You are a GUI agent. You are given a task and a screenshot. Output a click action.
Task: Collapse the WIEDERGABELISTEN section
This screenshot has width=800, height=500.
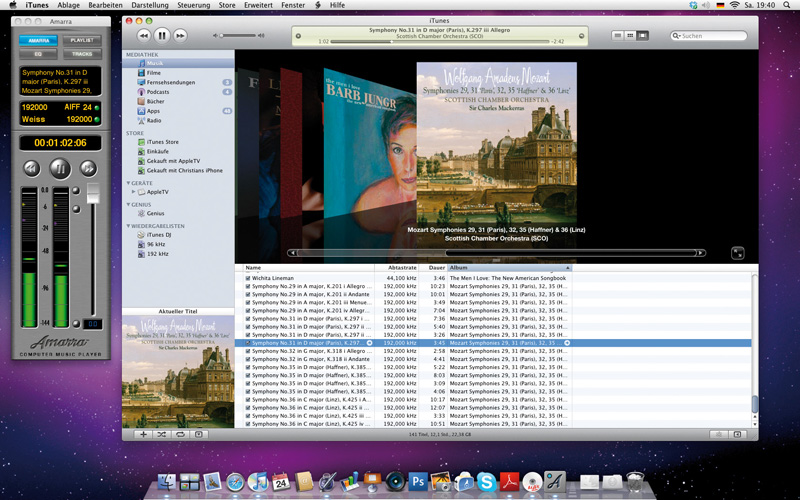point(129,226)
